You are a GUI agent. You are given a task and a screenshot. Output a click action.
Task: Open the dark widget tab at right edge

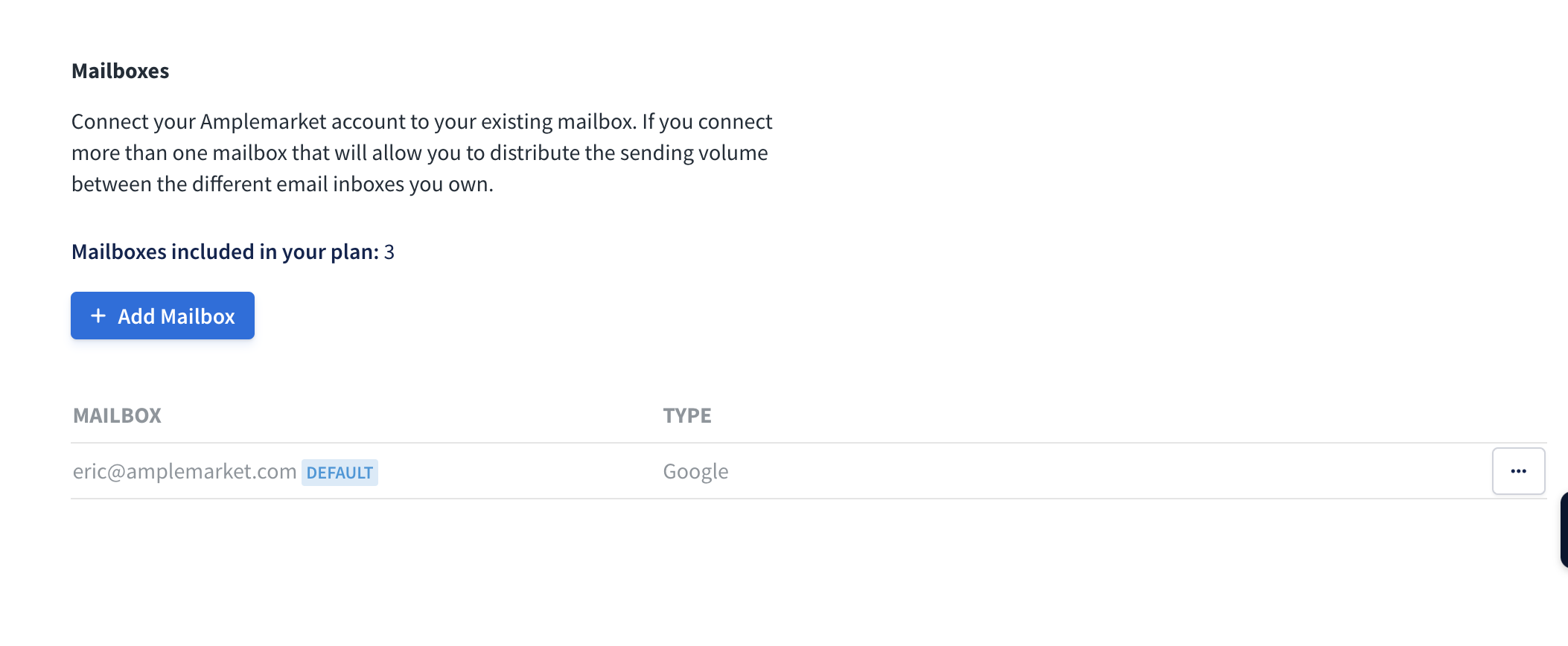coord(1564,530)
